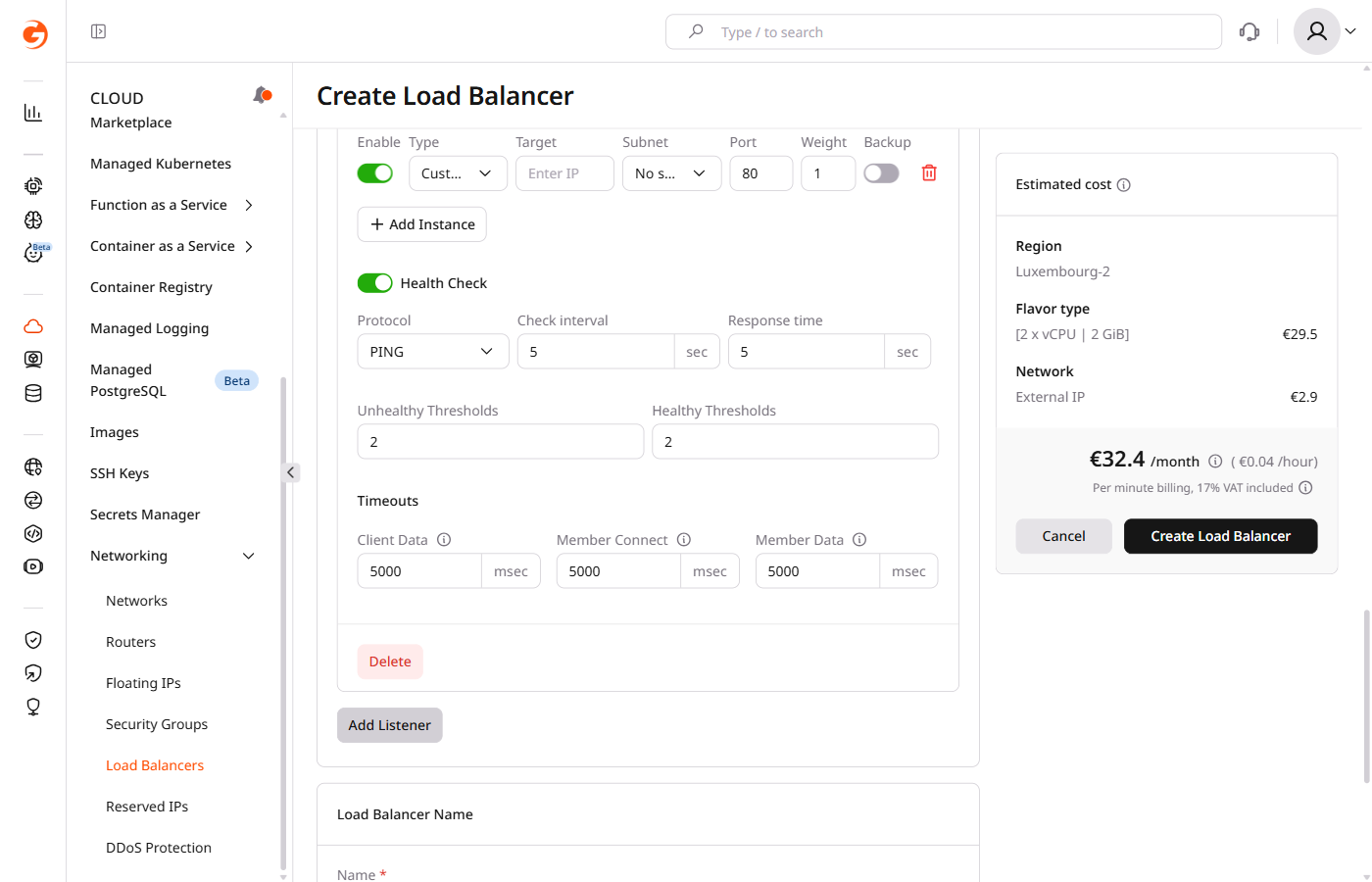
Task: Open Managed Kubernetes menu item
Action: pyautogui.click(x=161, y=164)
